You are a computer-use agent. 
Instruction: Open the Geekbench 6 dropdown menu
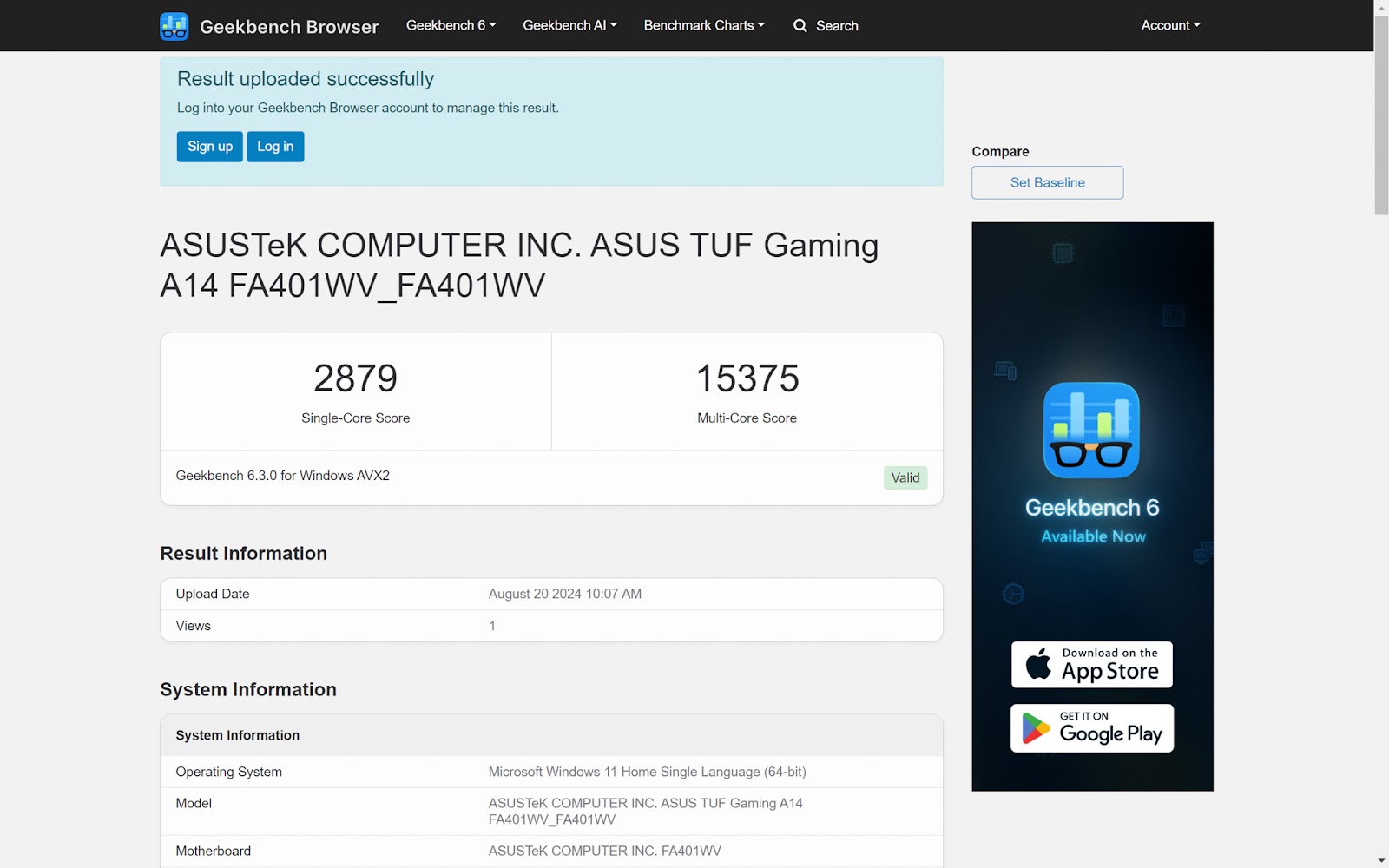451,25
